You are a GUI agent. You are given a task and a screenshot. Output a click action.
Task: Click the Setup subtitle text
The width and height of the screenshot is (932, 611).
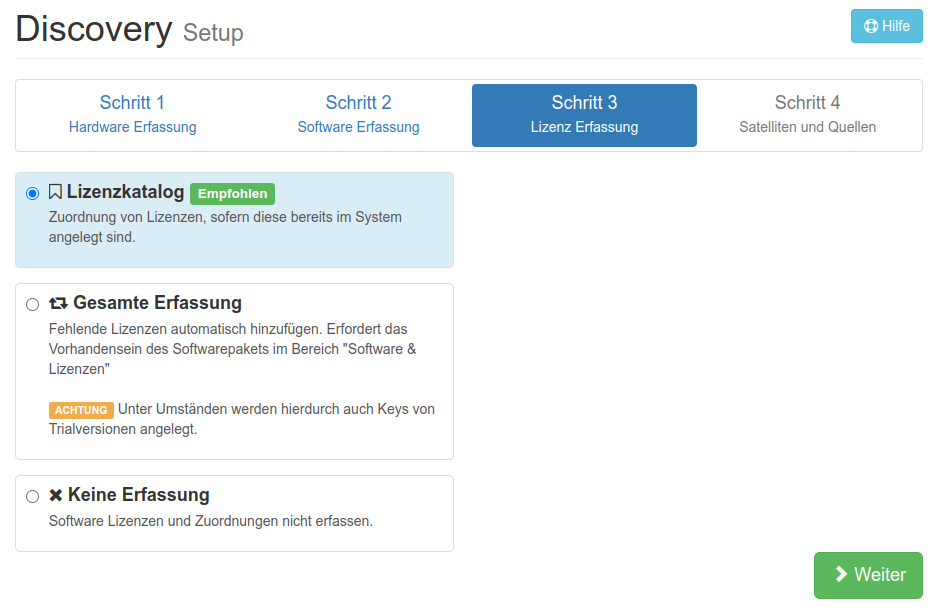point(213,33)
